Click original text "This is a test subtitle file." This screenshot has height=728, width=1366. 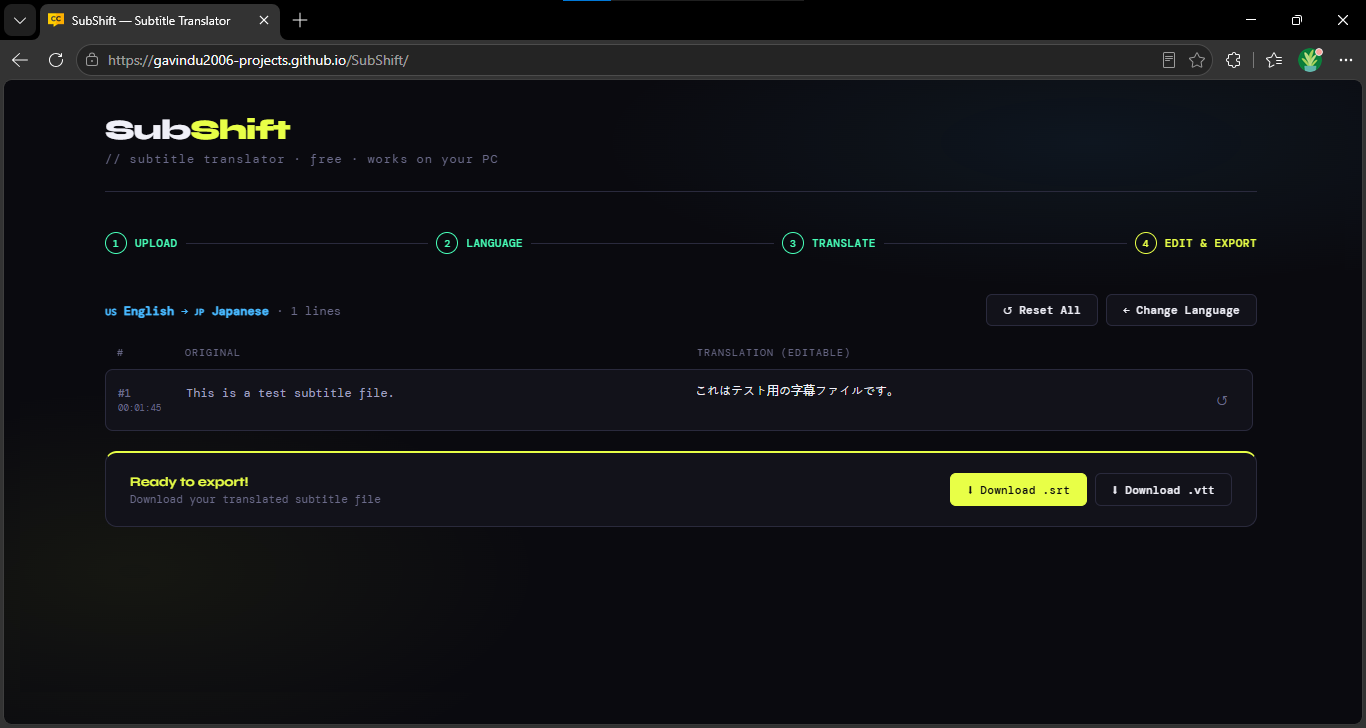click(290, 393)
